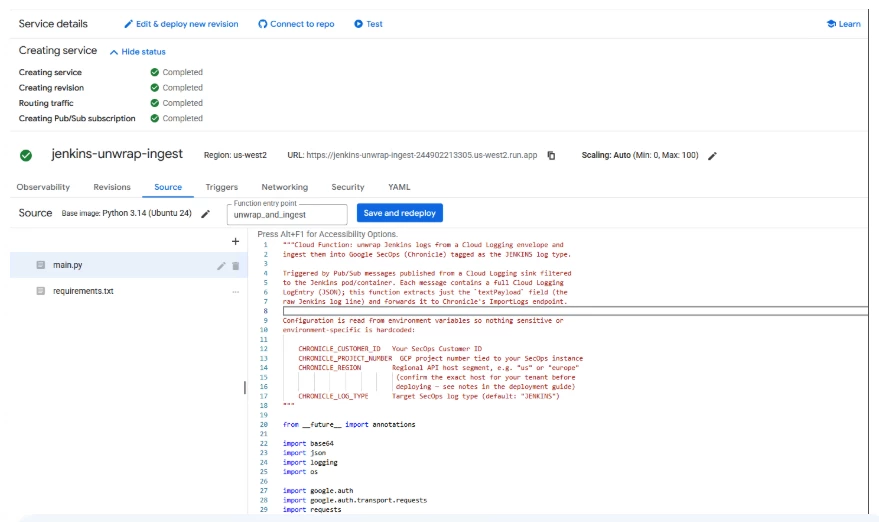Image resolution: width=879 pixels, height=522 pixels.
Task: Click the file panel splitter handle
Action: coord(245,387)
